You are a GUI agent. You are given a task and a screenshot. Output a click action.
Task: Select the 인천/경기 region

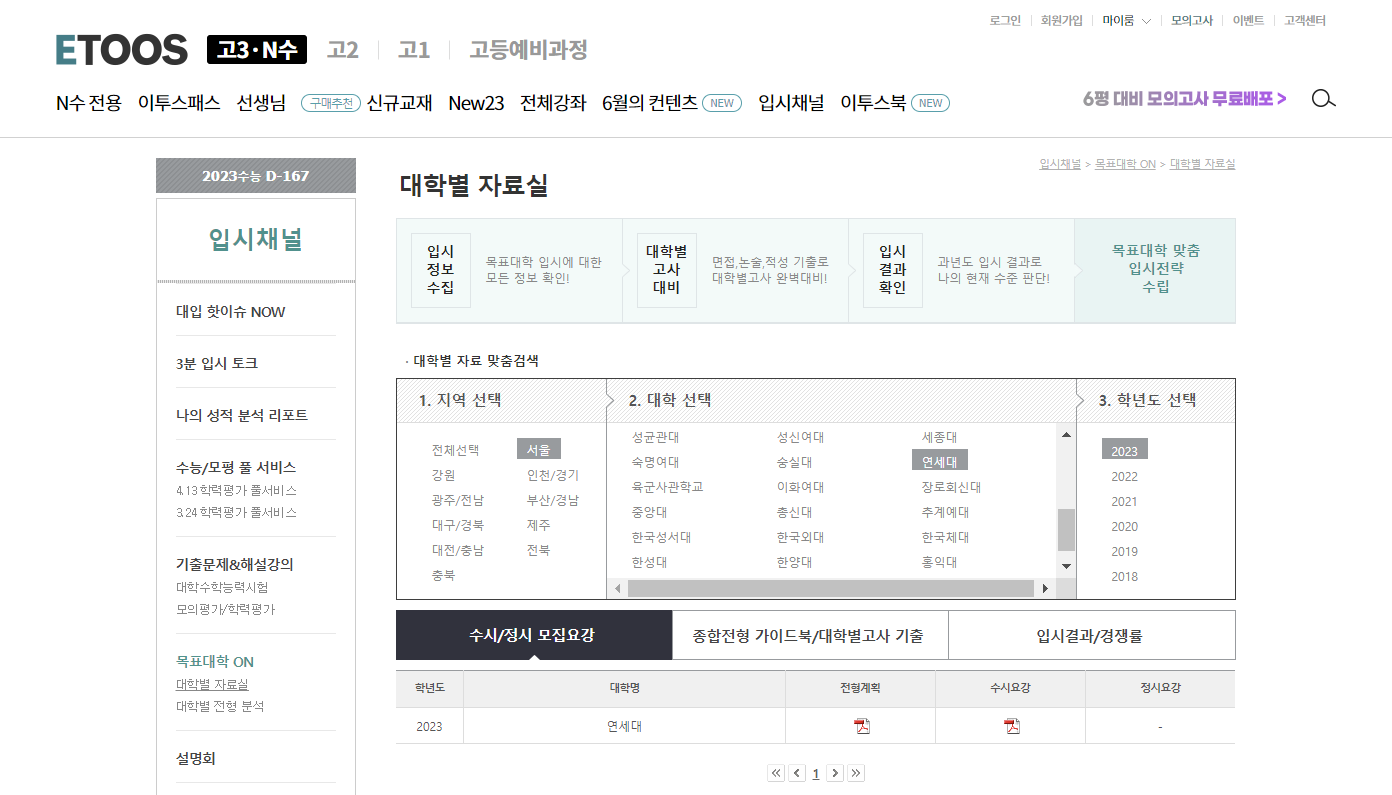[553, 475]
